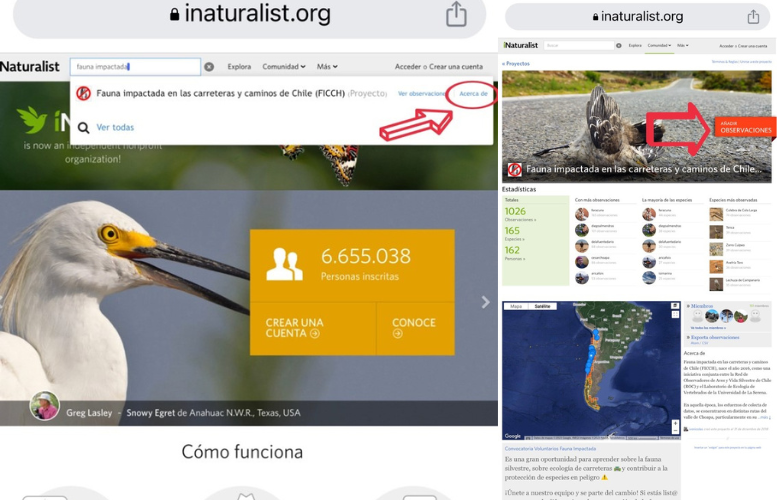Click the magnifier icon beside Ver todas
777x500 pixels.
(84, 127)
